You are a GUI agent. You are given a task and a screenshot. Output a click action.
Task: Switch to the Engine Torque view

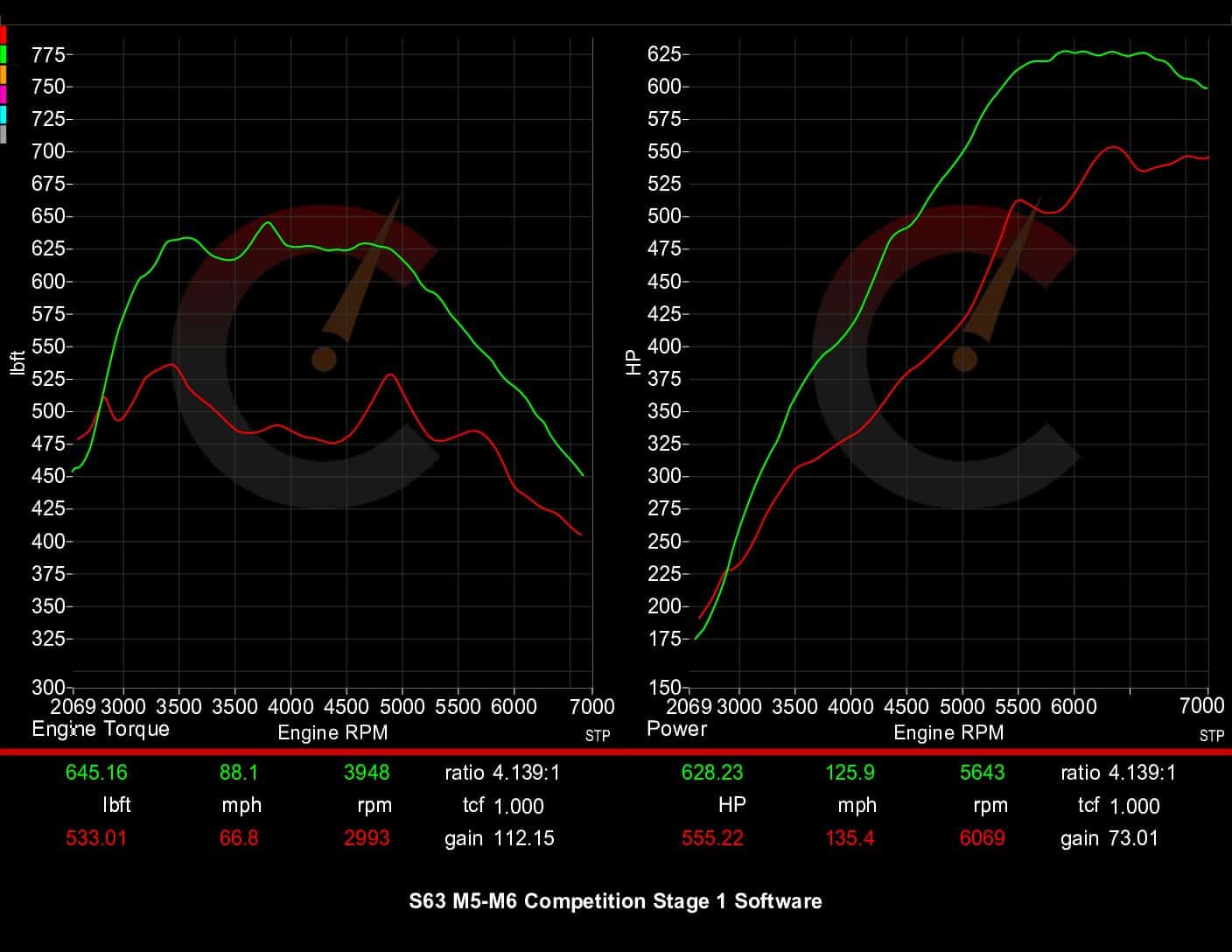(x=101, y=729)
